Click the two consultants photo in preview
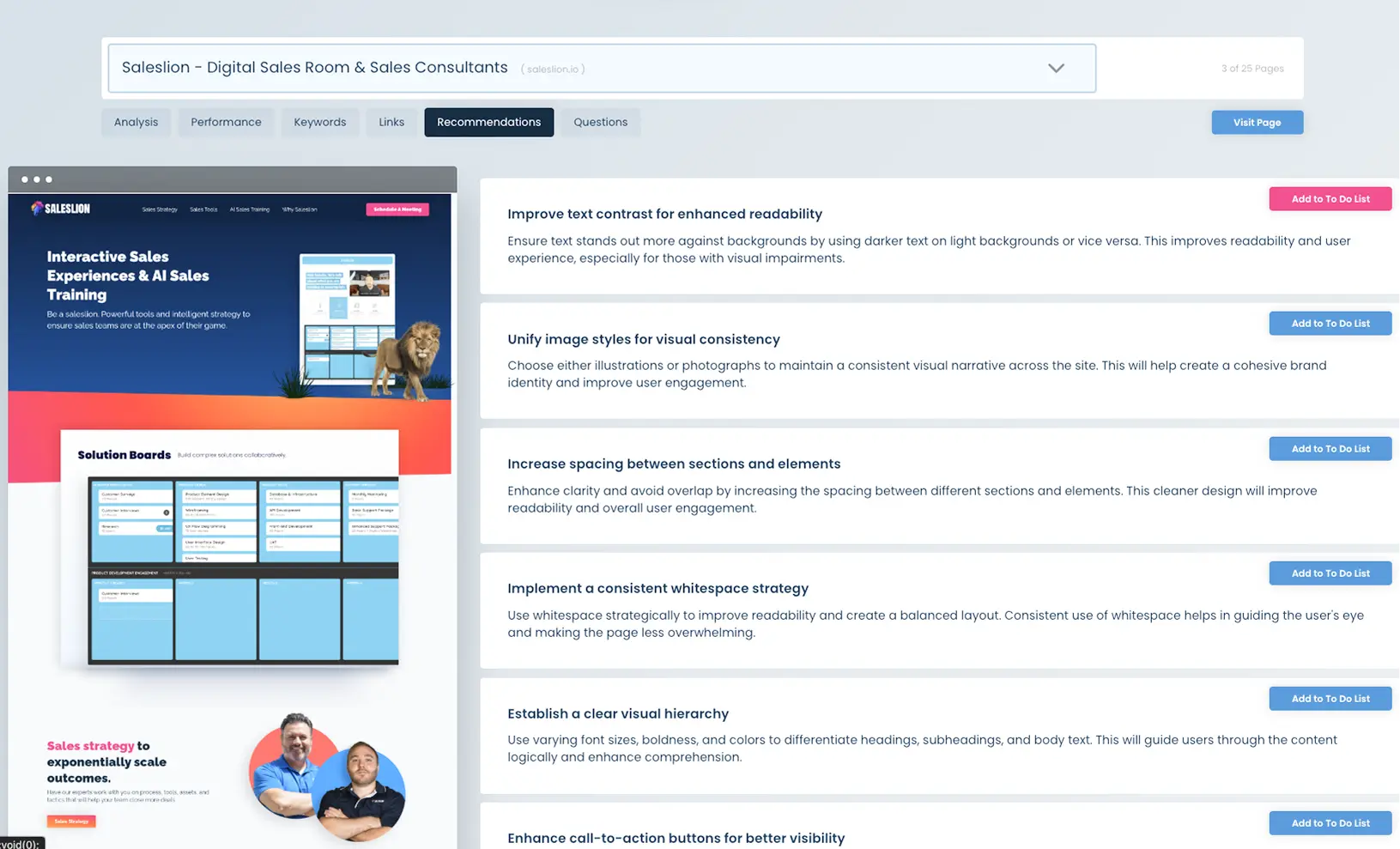 (327, 777)
